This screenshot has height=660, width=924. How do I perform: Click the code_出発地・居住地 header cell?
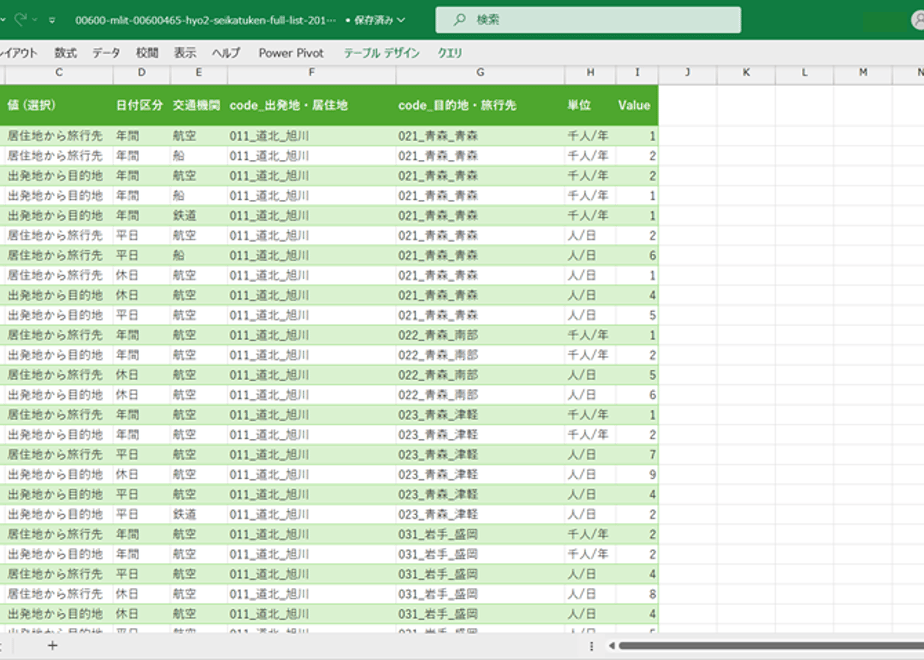point(312,105)
